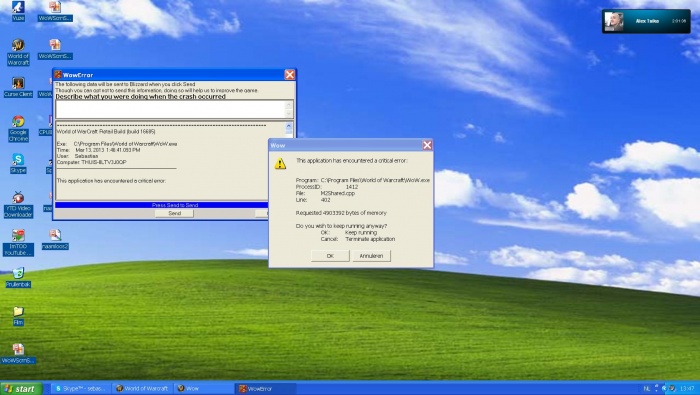Click the taskbar clock showing 13:47
Image resolution: width=700 pixels, height=395 pixels.
[687, 389]
